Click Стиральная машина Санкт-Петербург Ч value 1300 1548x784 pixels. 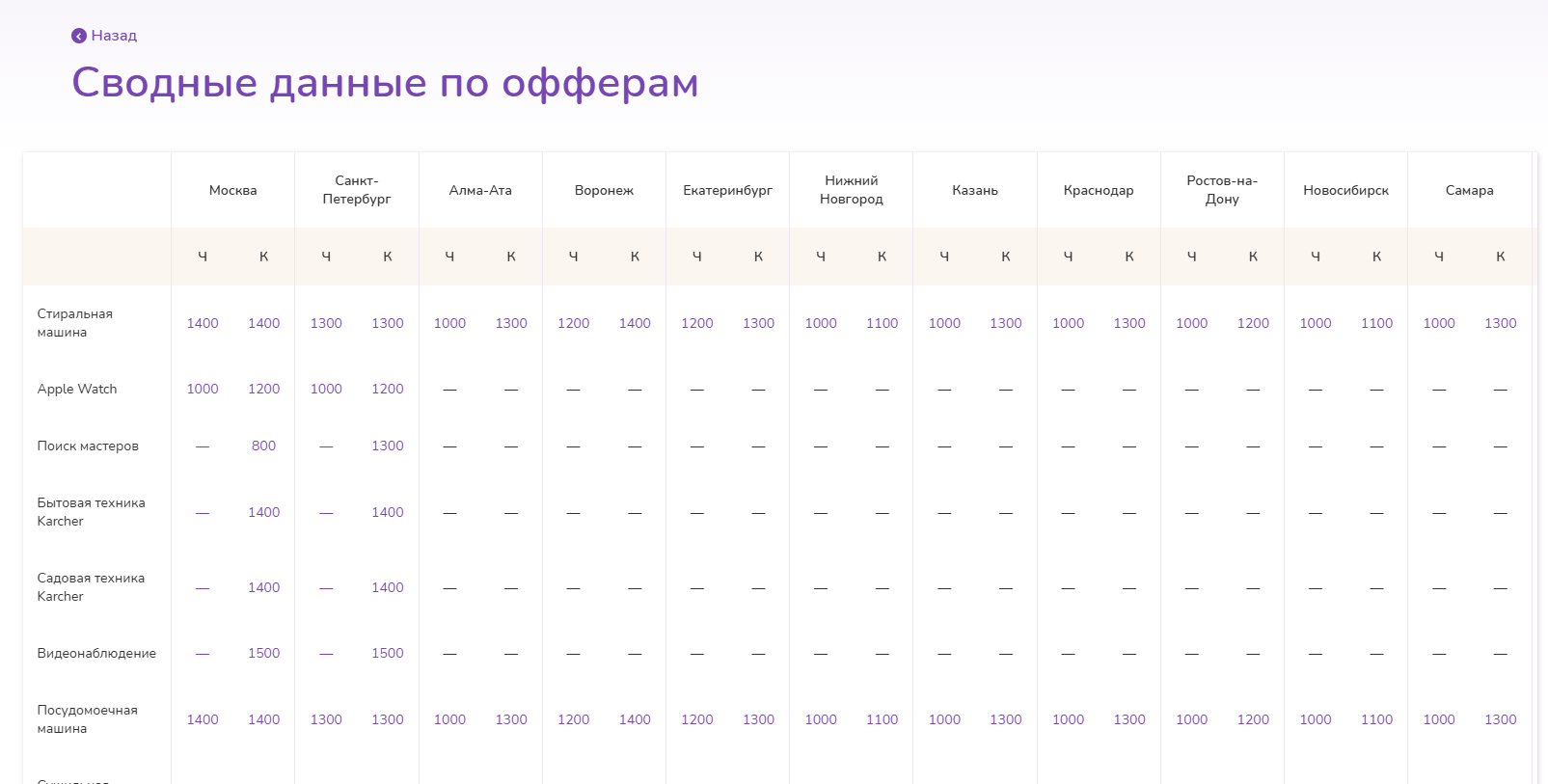click(x=326, y=323)
